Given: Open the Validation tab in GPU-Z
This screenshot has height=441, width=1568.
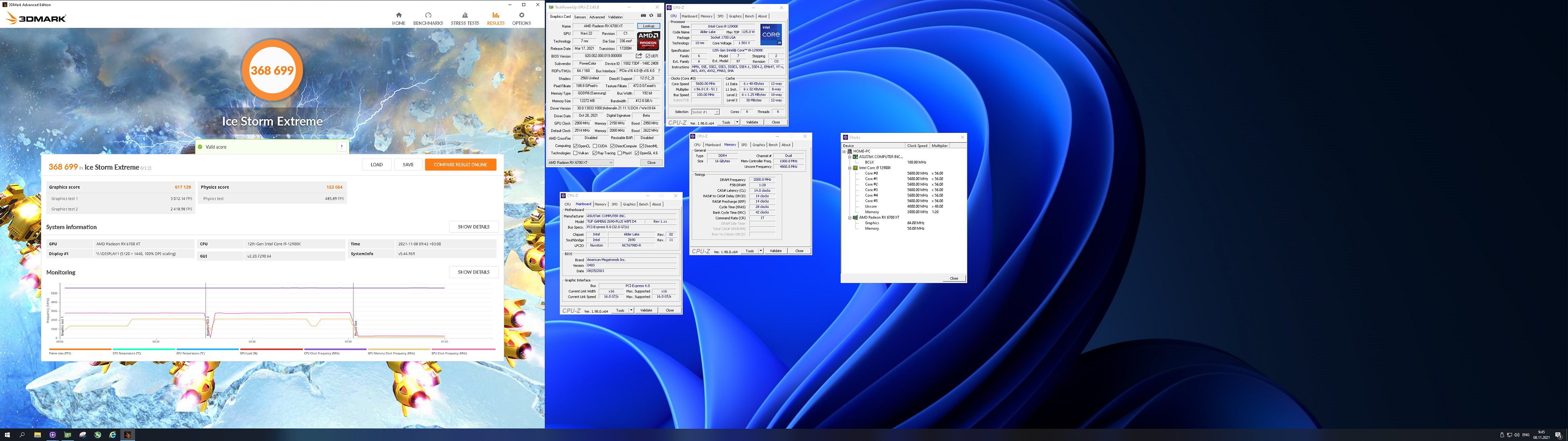Looking at the screenshot, I should pos(616,17).
